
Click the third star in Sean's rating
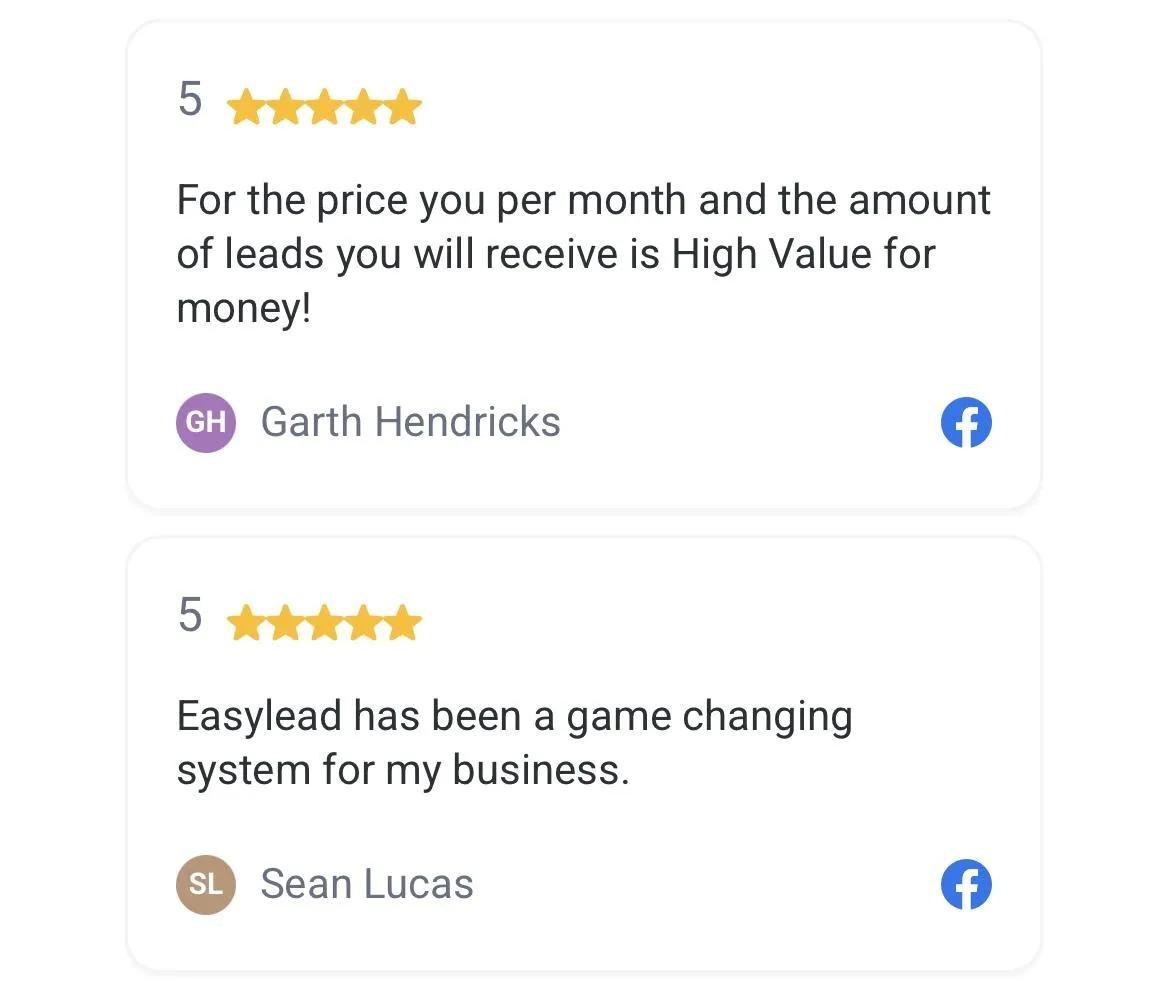pyautogui.click(x=324, y=623)
